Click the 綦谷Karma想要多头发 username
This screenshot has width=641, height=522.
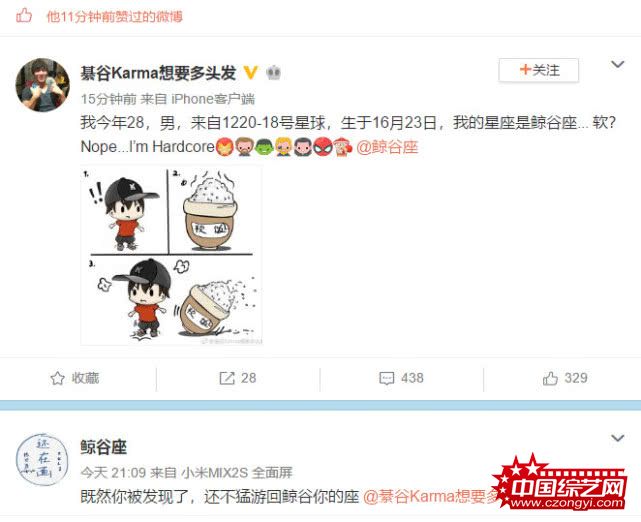(x=158, y=73)
